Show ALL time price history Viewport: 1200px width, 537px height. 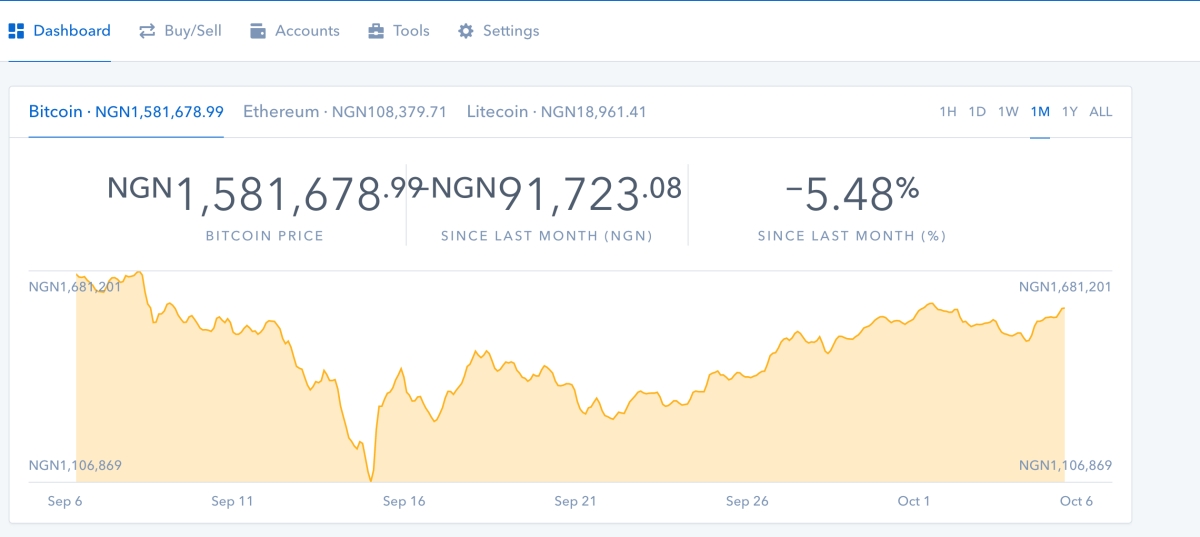click(1100, 112)
